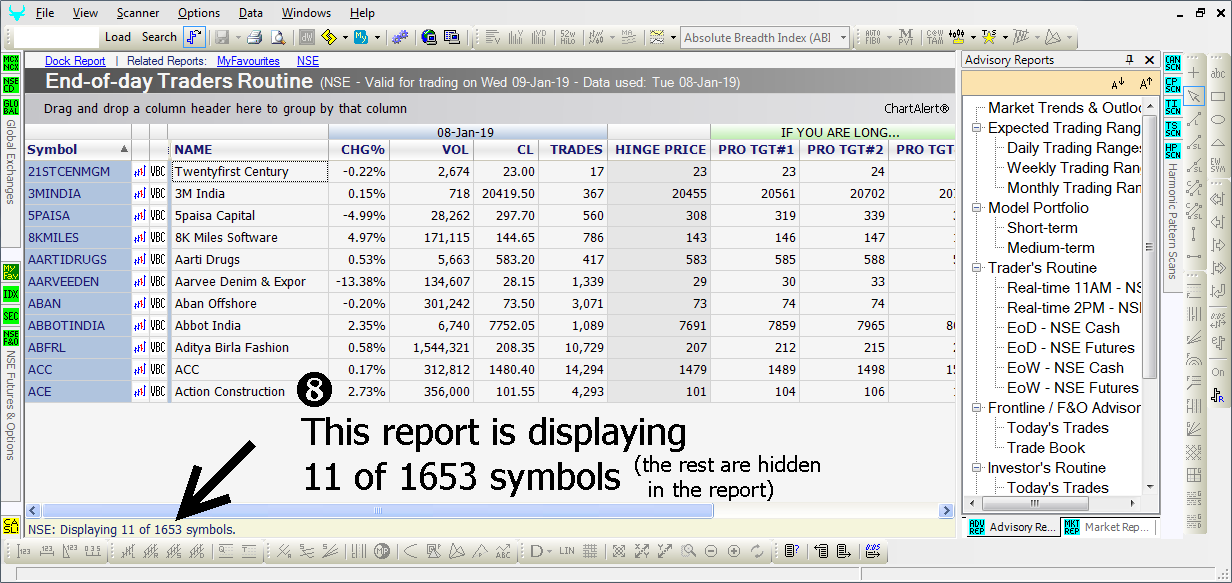
Task: Select EoD - NSE Cash report
Action: point(1063,328)
